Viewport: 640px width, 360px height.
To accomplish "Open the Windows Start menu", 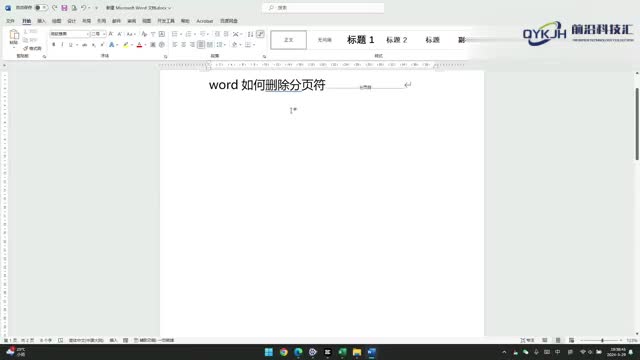I will [269, 352].
